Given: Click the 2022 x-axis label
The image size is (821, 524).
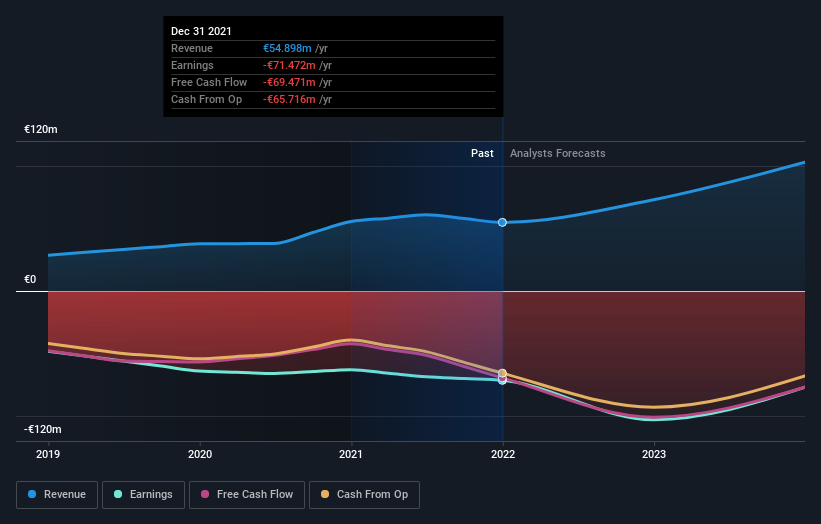Looking at the screenshot, I should (x=503, y=454).
